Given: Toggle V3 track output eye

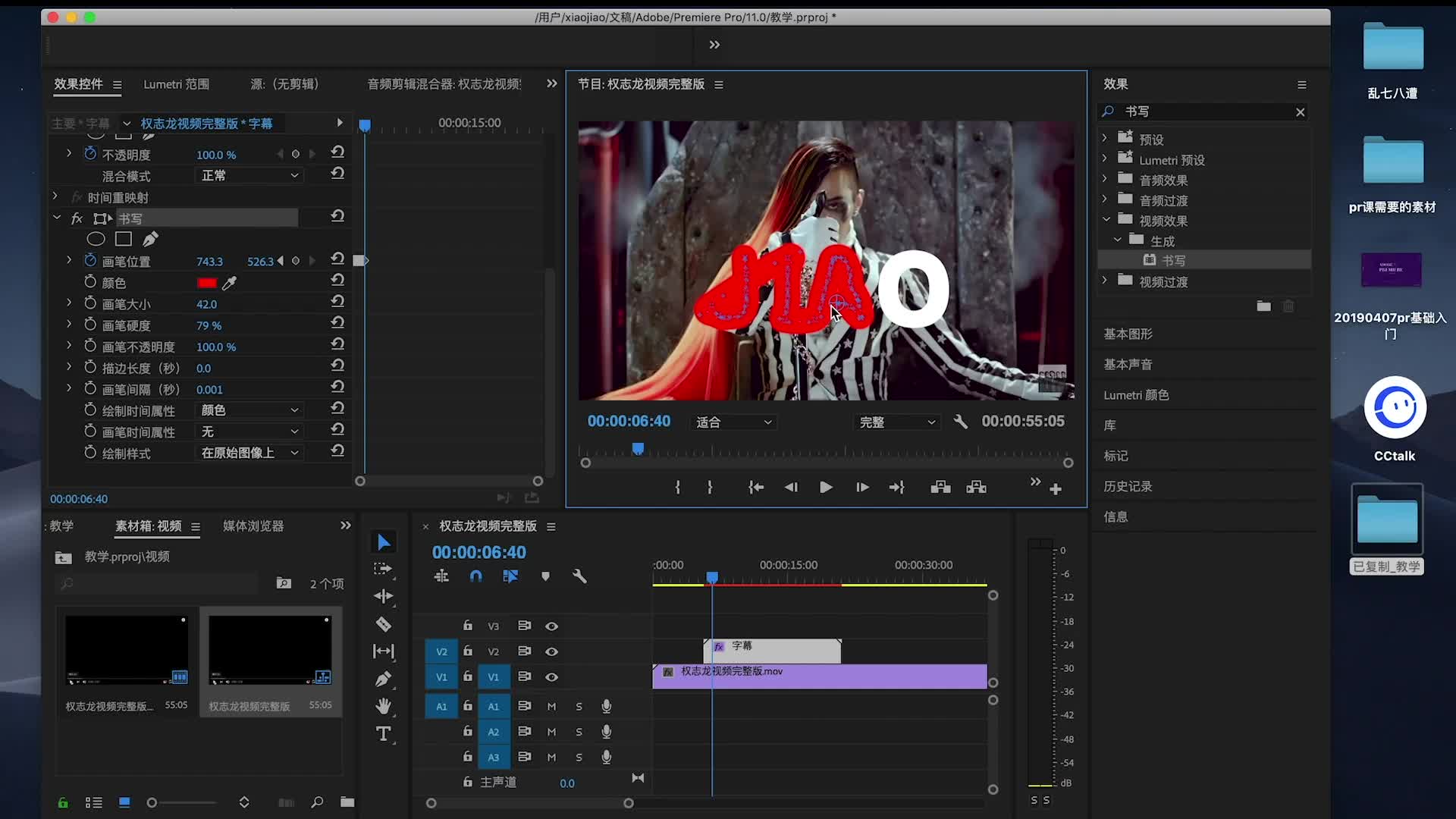Looking at the screenshot, I should 551,626.
